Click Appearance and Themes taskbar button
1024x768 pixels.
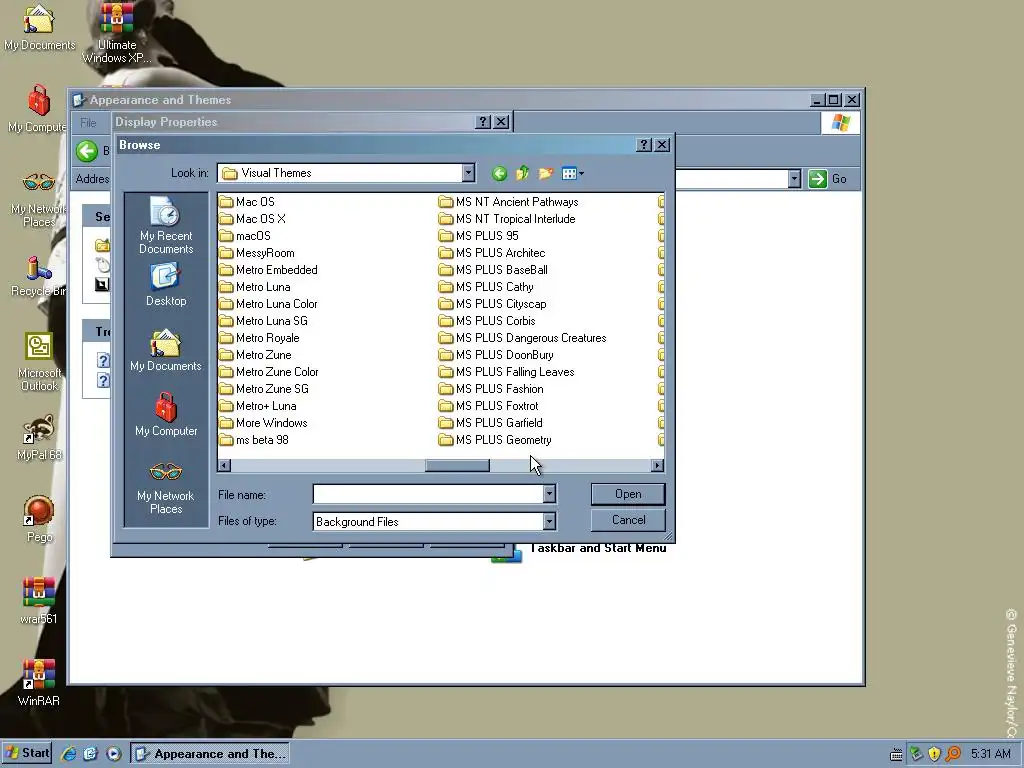[210, 753]
